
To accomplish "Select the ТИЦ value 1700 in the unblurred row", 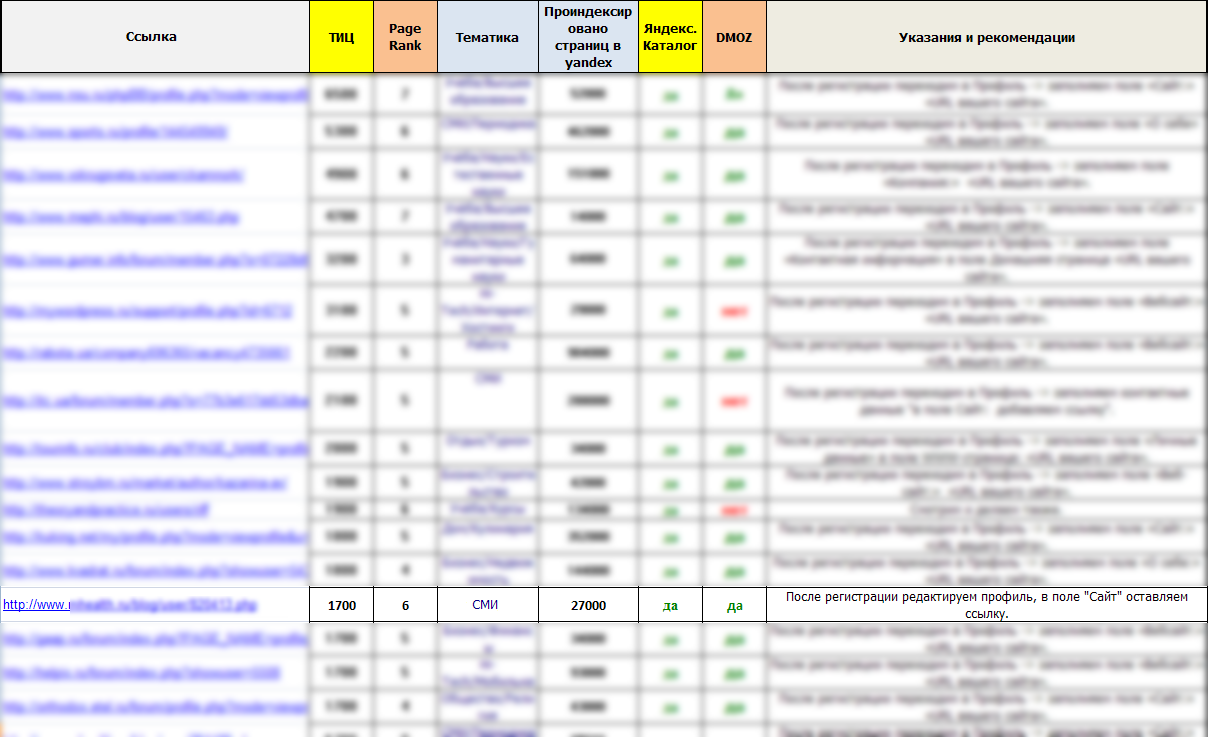I will coord(341,605).
